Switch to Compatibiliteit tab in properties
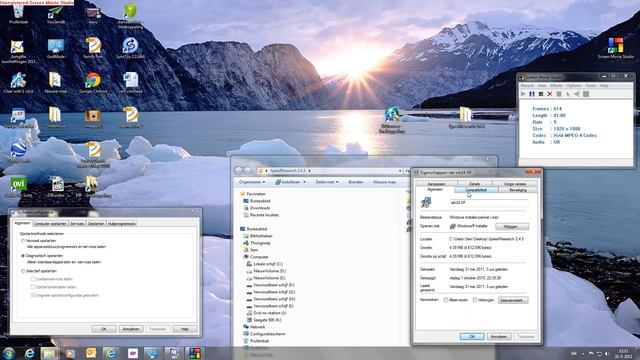Screen dimensions: 640x360 click(476, 190)
